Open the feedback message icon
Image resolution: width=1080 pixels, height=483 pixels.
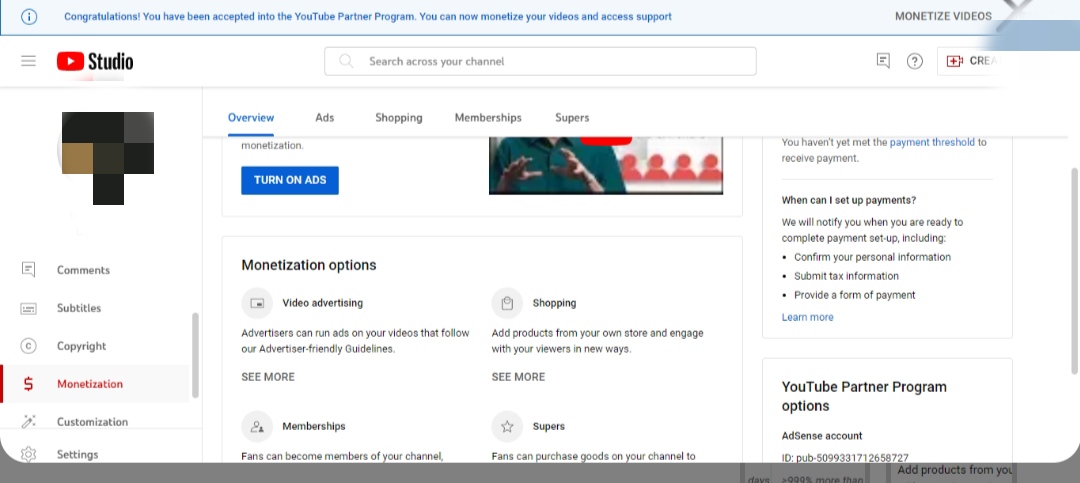coord(883,61)
